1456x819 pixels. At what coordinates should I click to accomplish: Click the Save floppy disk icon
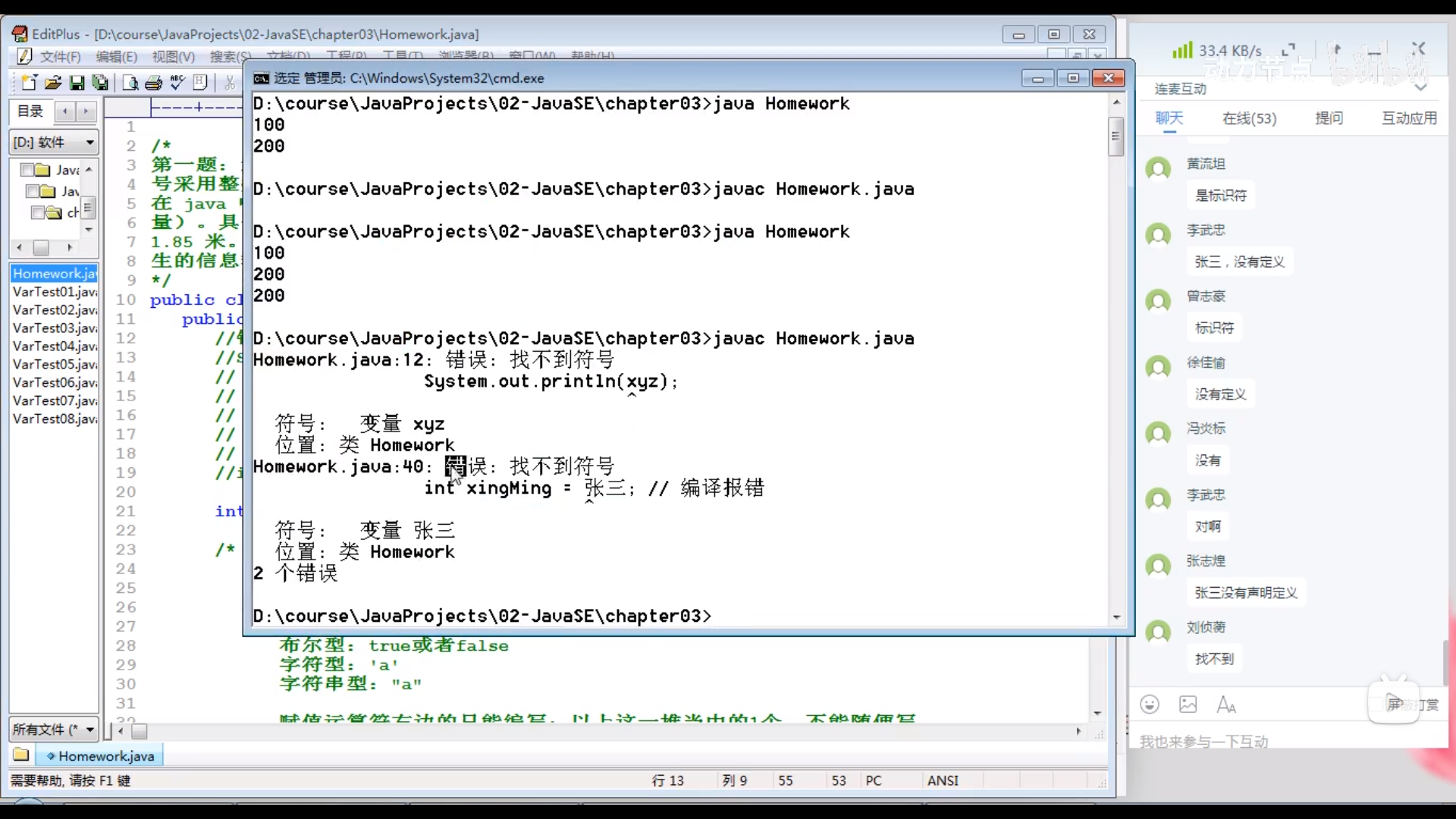click(x=77, y=83)
